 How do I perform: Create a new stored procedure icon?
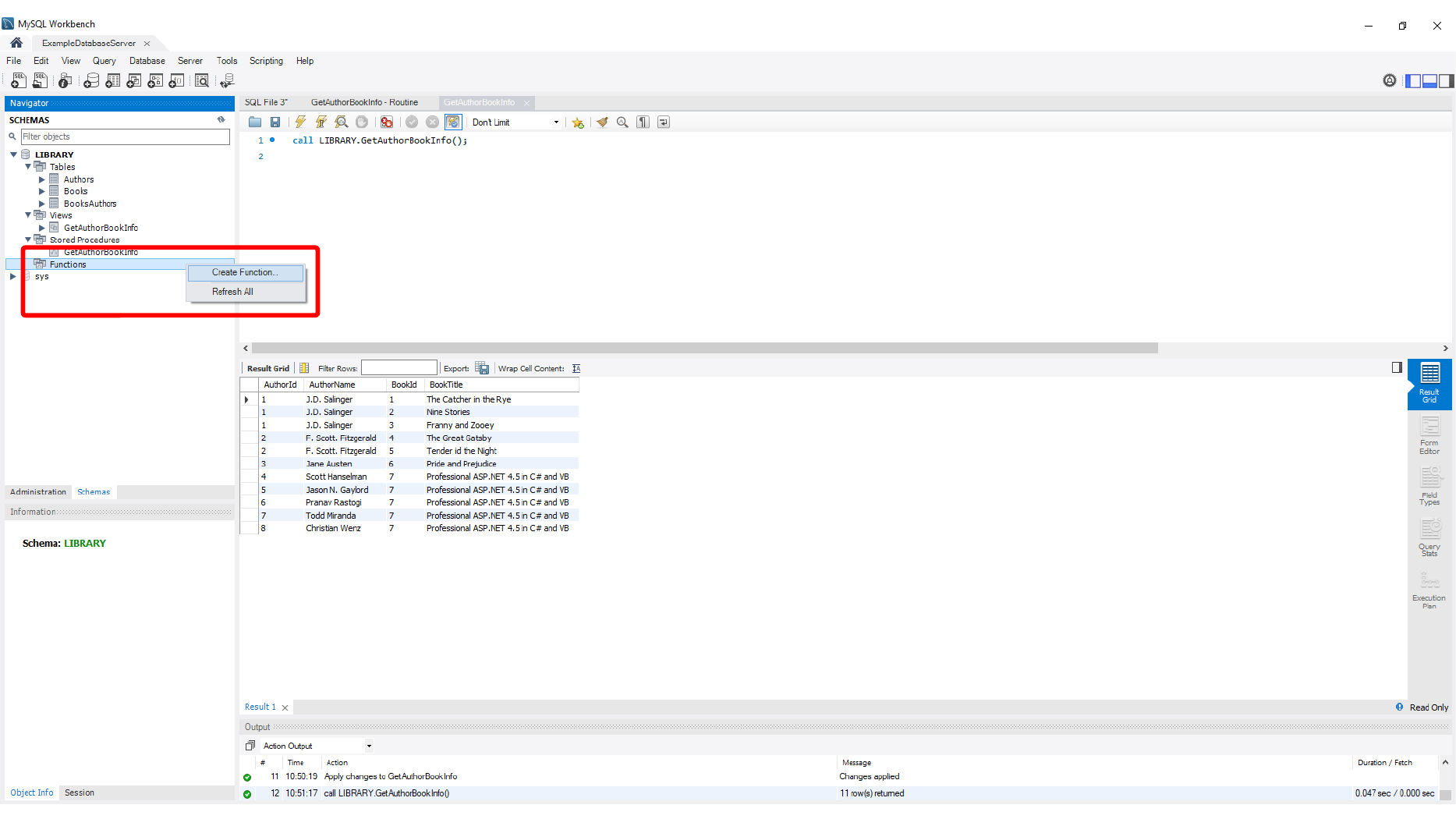(155, 80)
